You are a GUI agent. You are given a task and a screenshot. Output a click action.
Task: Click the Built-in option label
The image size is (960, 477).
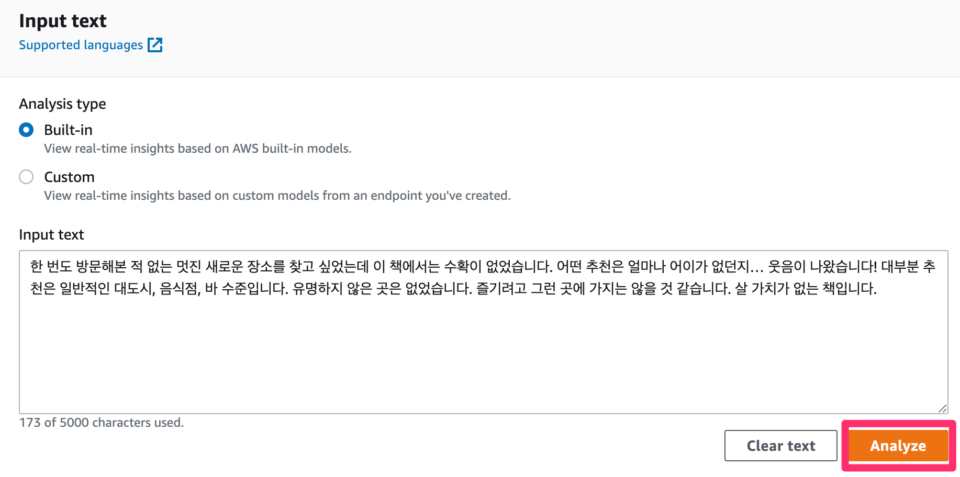[69, 130]
